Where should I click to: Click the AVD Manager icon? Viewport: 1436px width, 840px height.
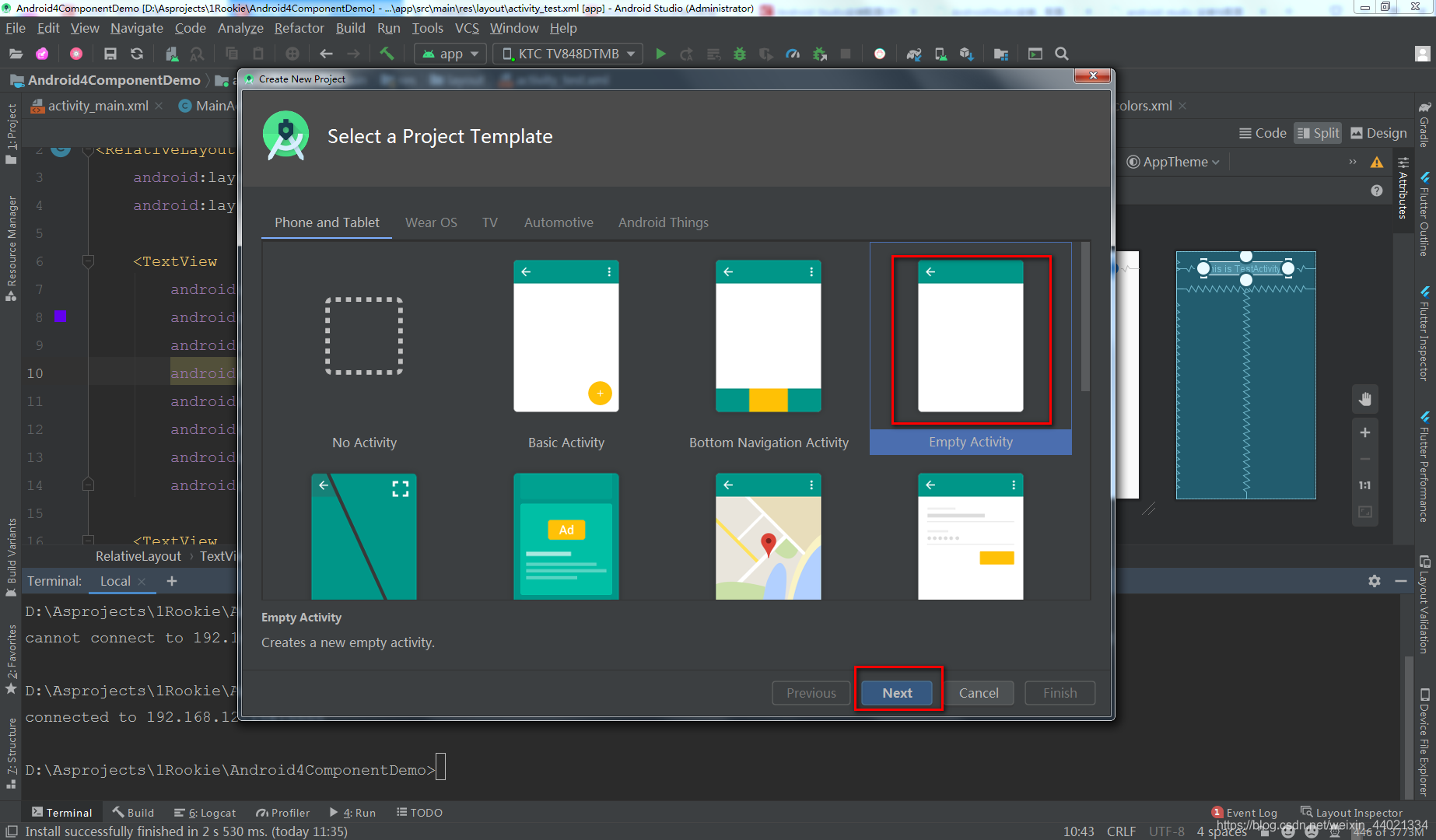(x=940, y=54)
